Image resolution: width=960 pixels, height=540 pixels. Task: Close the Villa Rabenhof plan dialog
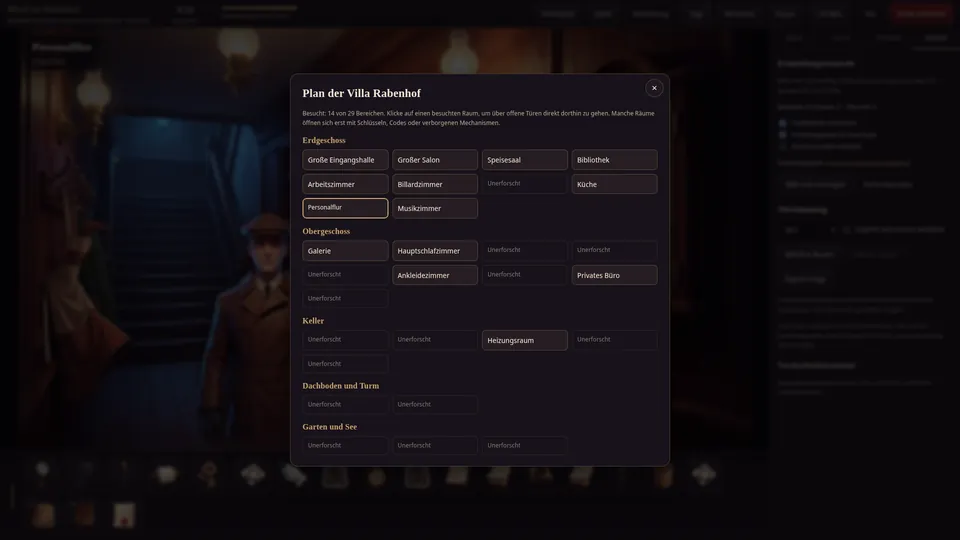pos(654,88)
